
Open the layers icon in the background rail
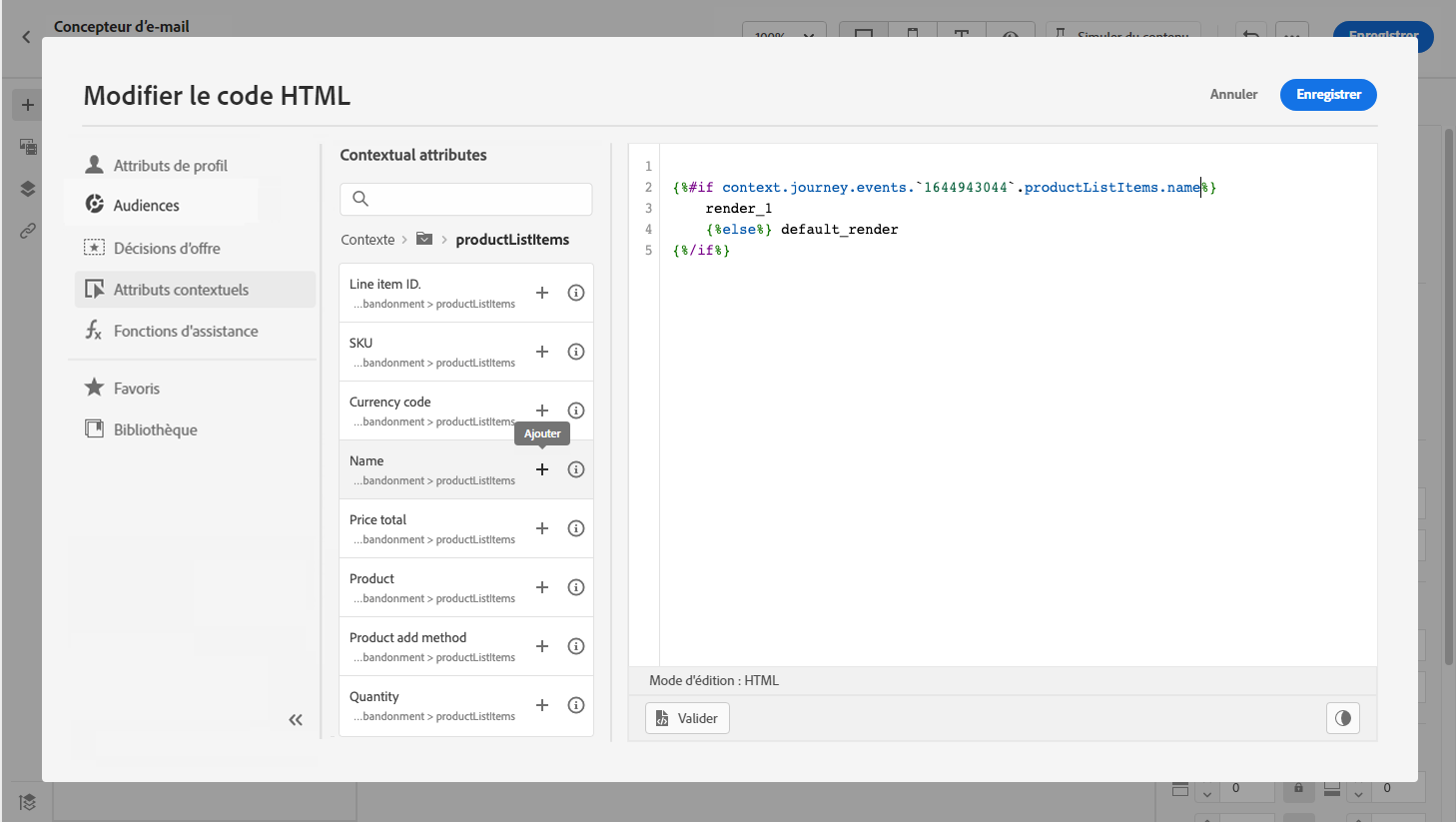tap(28, 189)
